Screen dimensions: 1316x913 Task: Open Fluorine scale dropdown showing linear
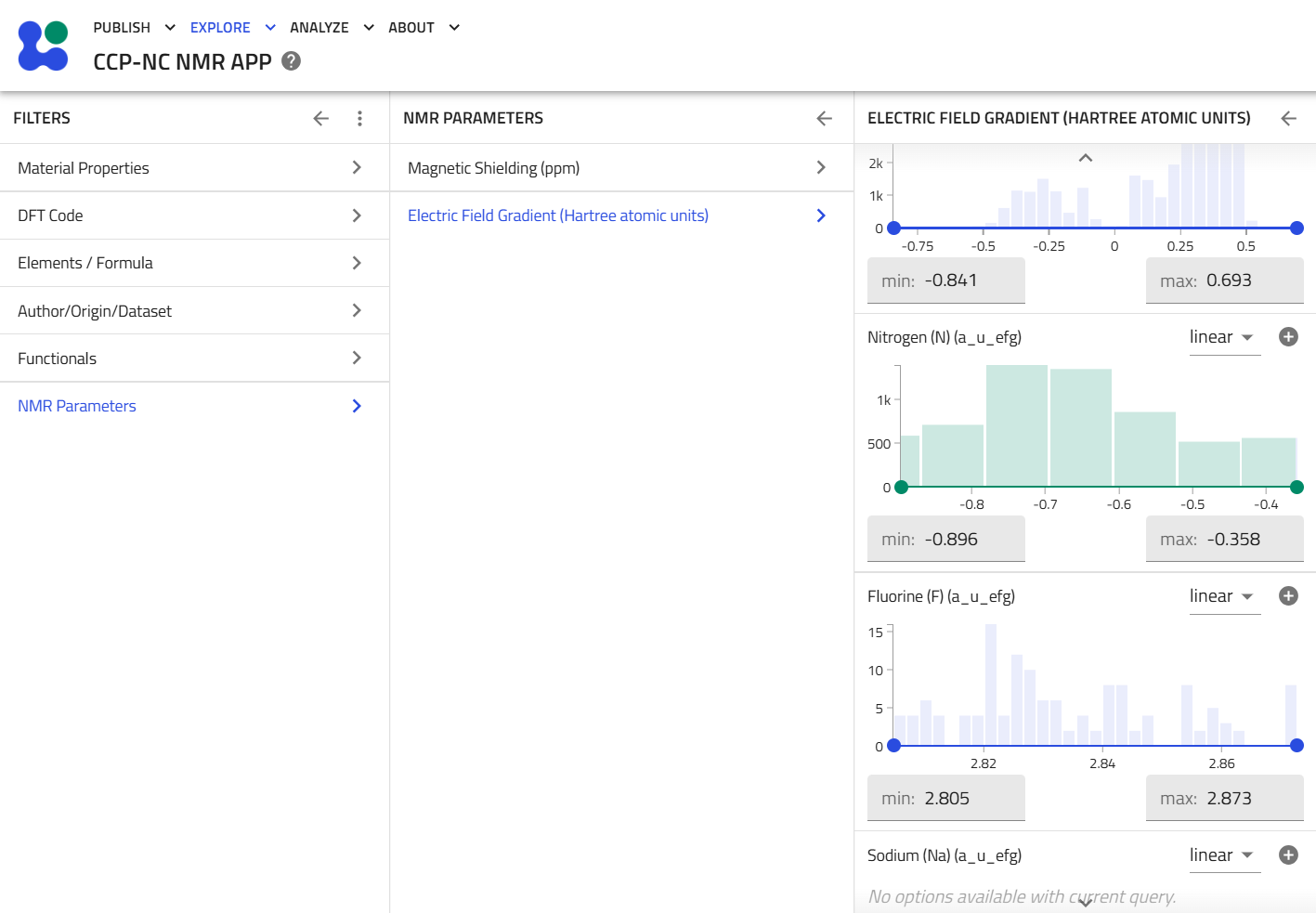[x=1224, y=596]
